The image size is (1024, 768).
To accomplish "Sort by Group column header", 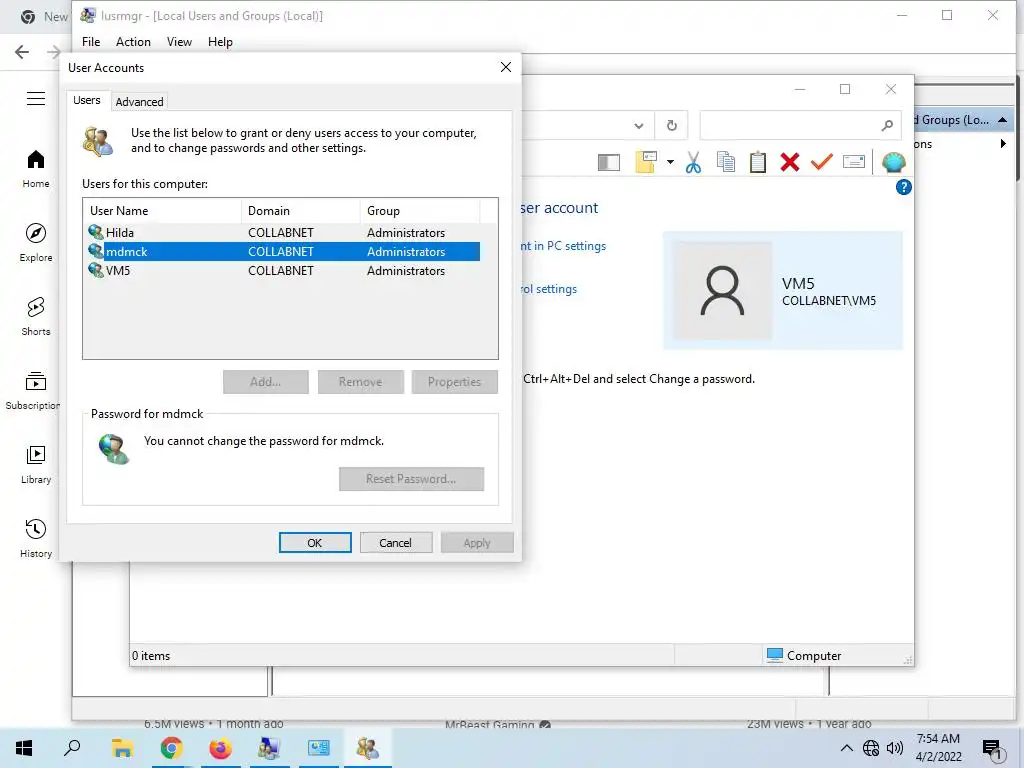I will [x=420, y=211].
